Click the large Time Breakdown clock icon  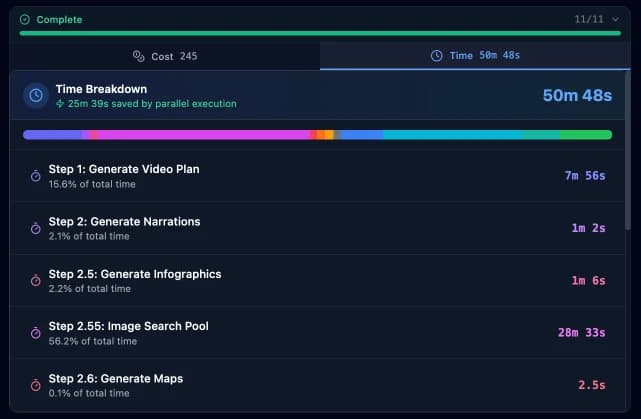pos(36,95)
